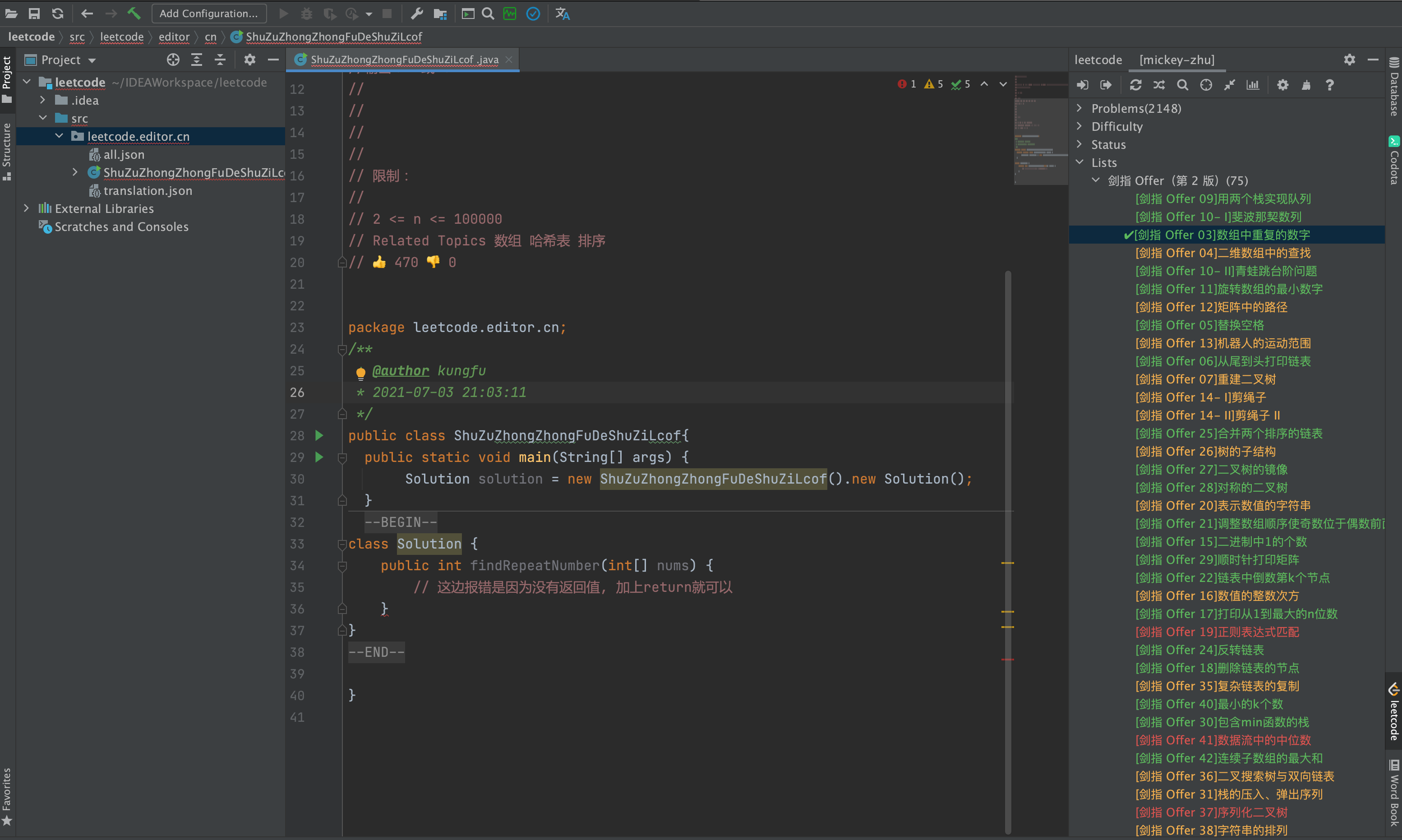Open problem 剑指 Offer 04 二维数组中的查找
Image resolution: width=1402 pixels, height=840 pixels.
pos(1222,253)
